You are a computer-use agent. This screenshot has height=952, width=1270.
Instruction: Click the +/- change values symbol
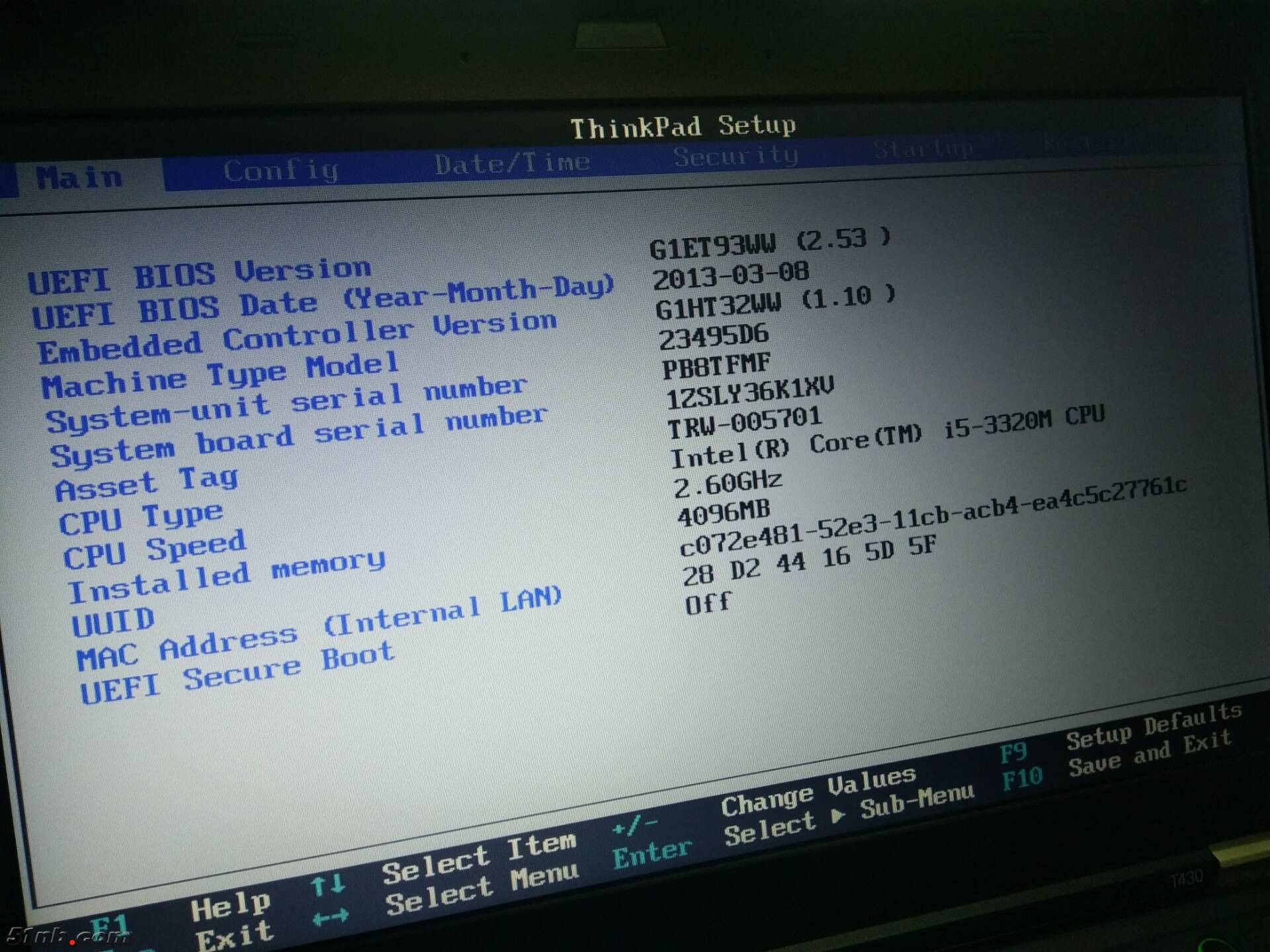634,825
